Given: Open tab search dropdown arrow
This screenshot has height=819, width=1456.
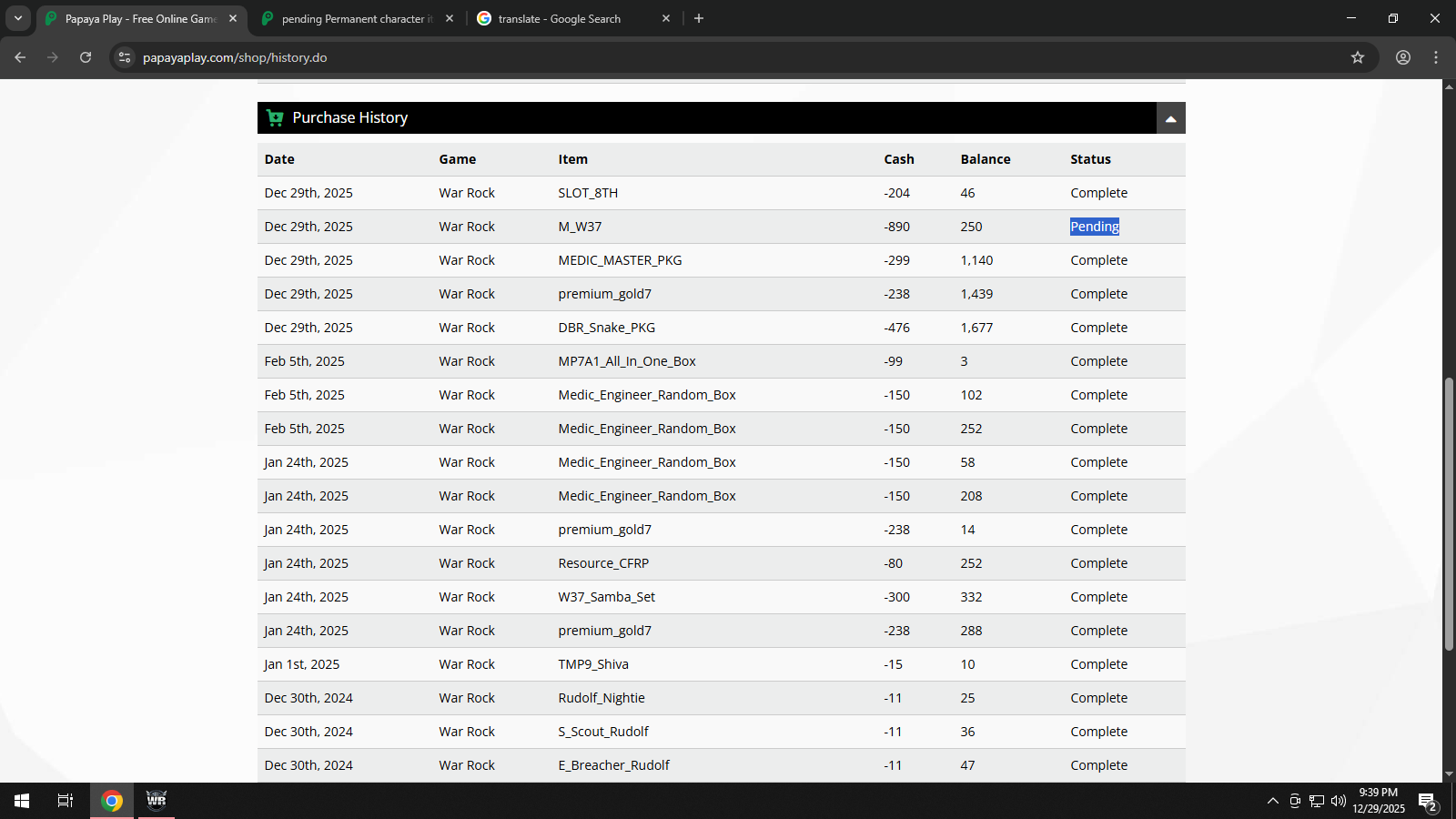Looking at the screenshot, I should pyautogui.click(x=17, y=18).
